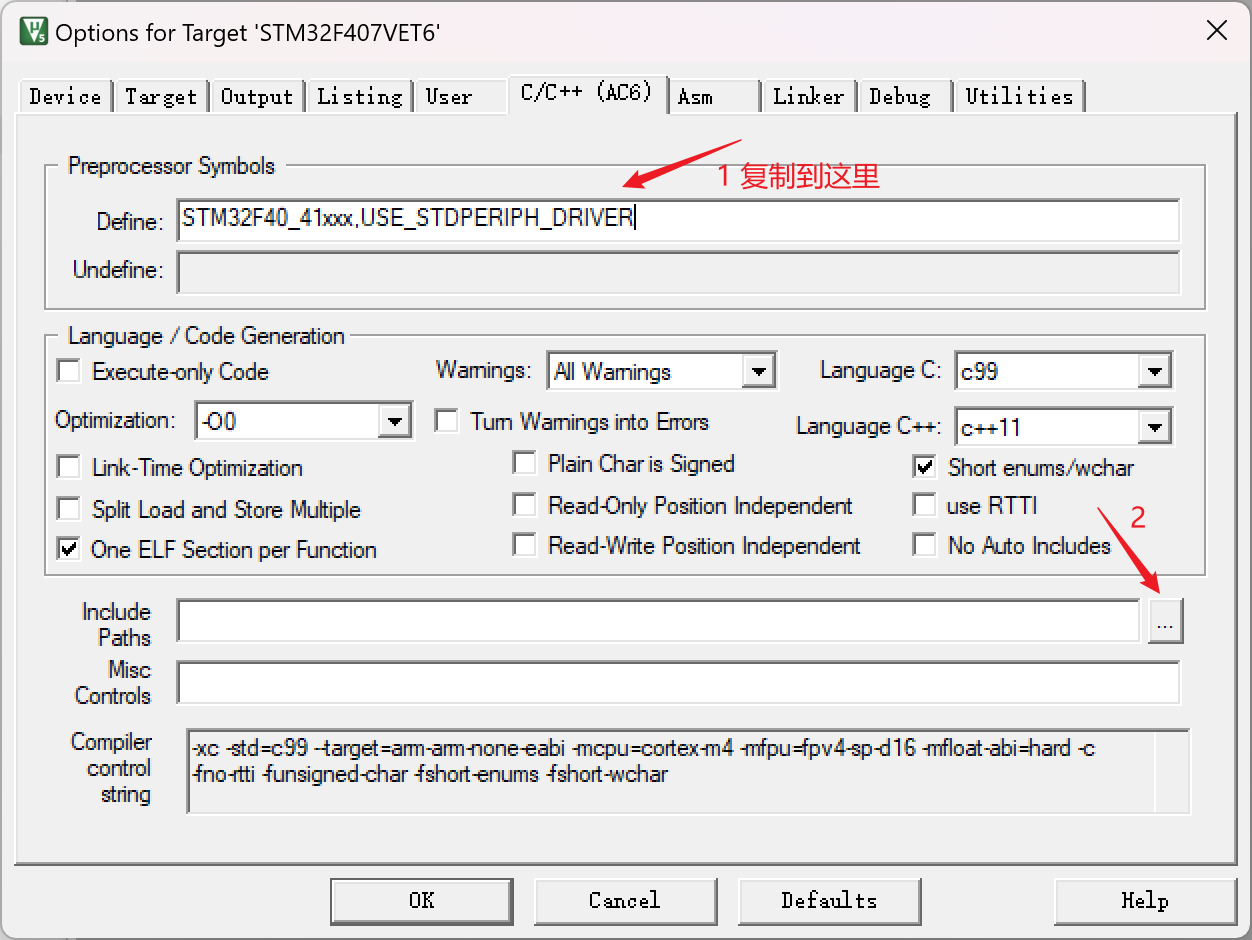Open the Listing tab

359,96
